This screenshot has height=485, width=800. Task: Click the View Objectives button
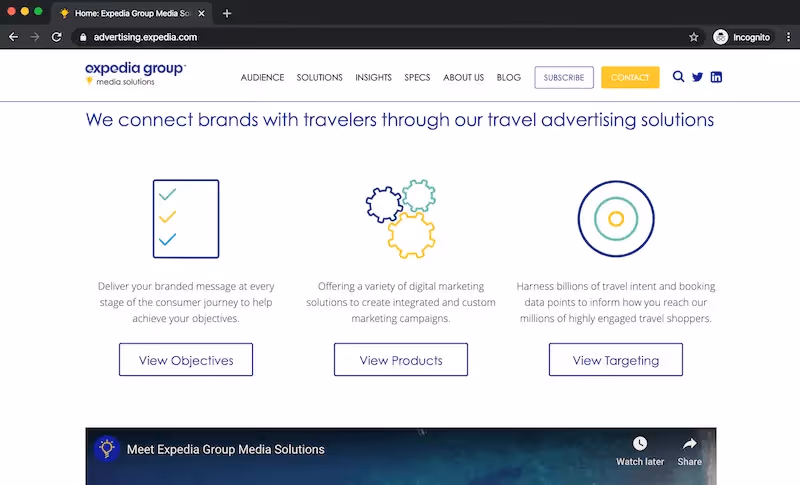pos(186,360)
